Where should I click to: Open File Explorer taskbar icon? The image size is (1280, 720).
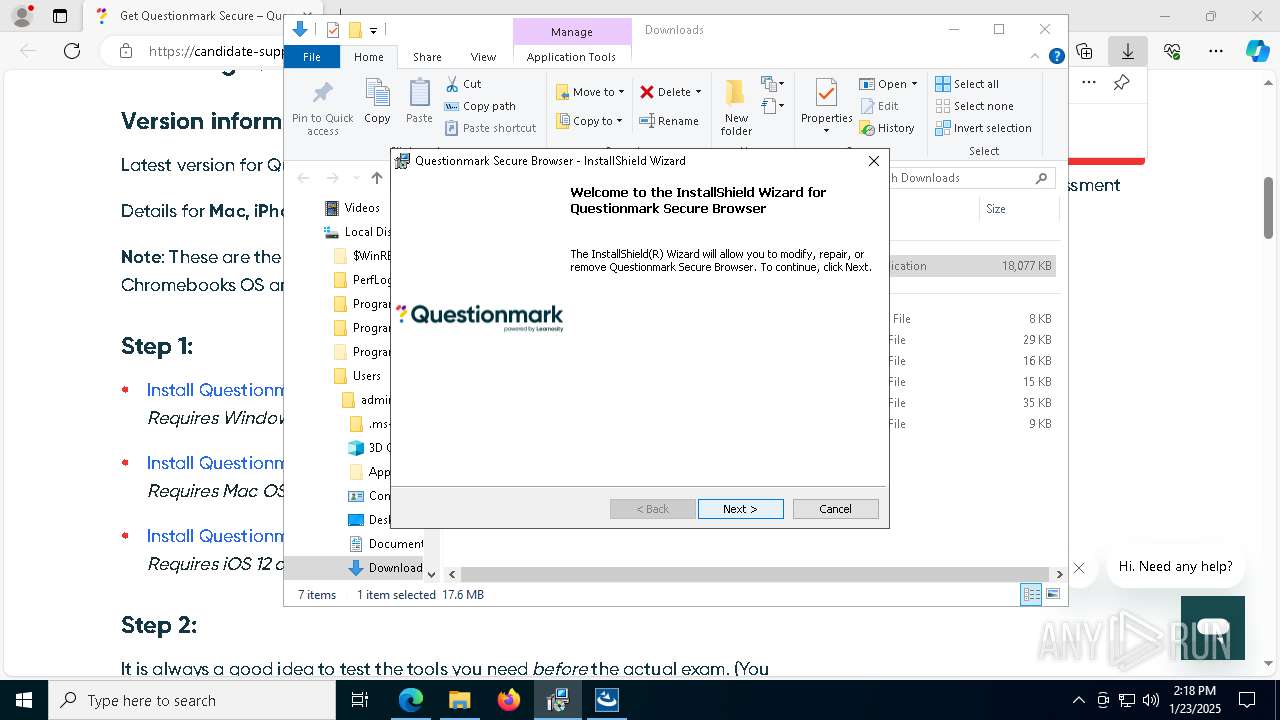(459, 700)
